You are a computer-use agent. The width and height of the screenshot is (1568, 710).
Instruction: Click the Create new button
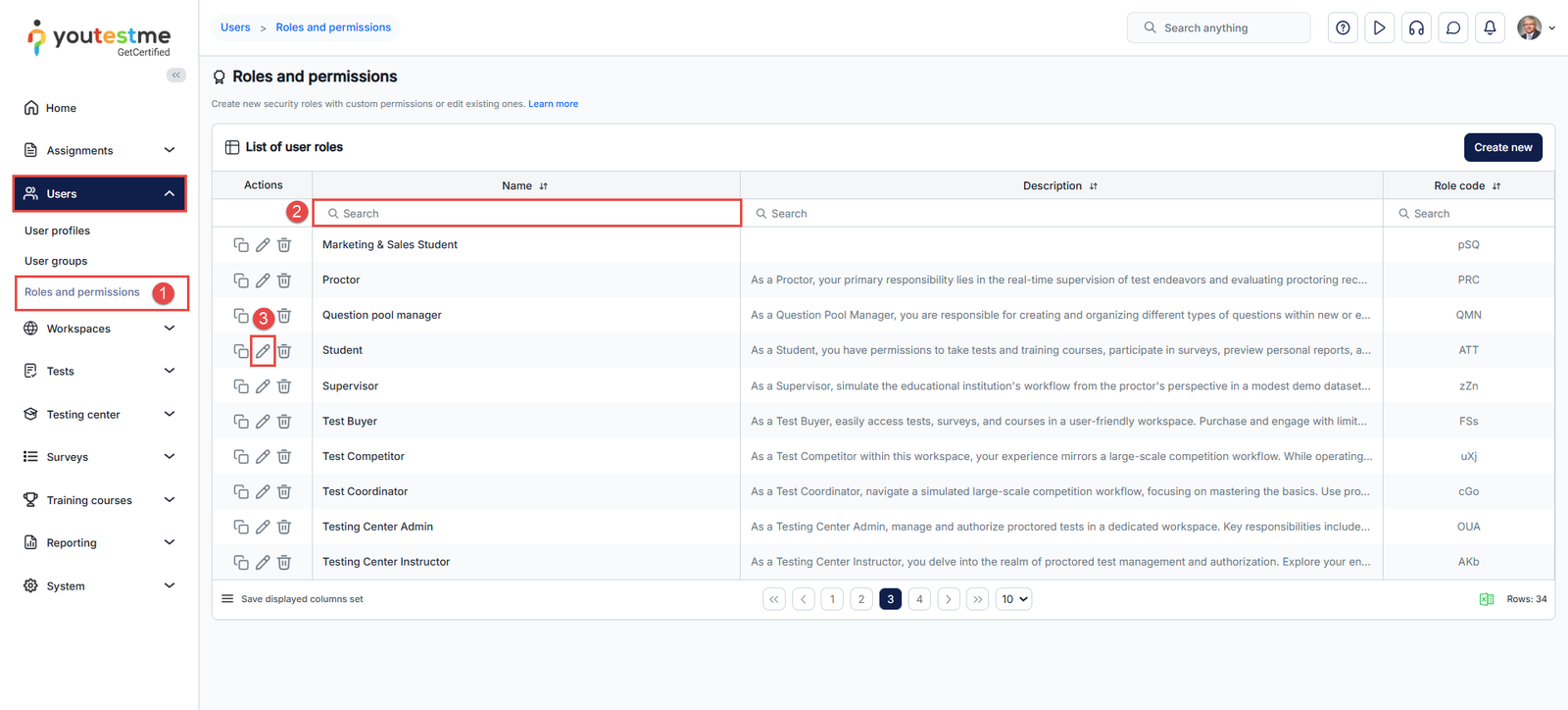(x=1502, y=147)
